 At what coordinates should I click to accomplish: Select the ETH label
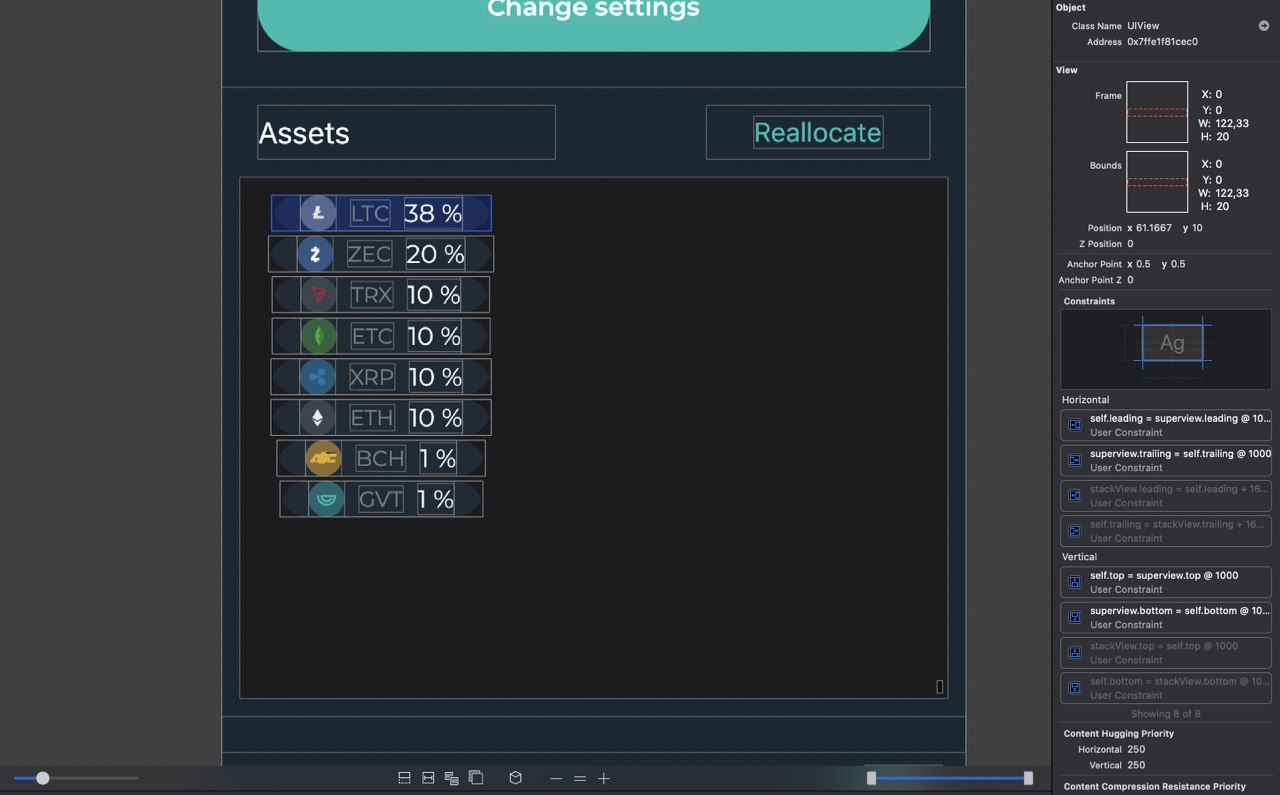(372, 417)
